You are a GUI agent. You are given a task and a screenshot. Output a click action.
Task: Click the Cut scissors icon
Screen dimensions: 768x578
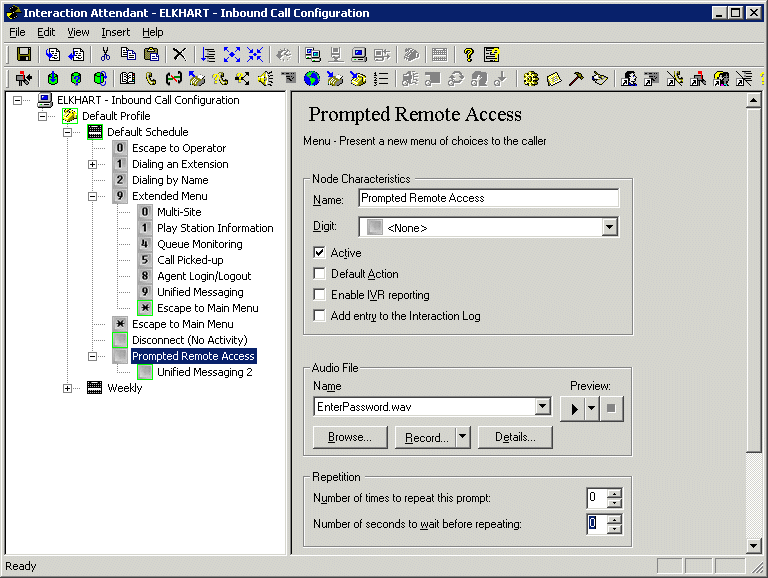tap(105, 54)
